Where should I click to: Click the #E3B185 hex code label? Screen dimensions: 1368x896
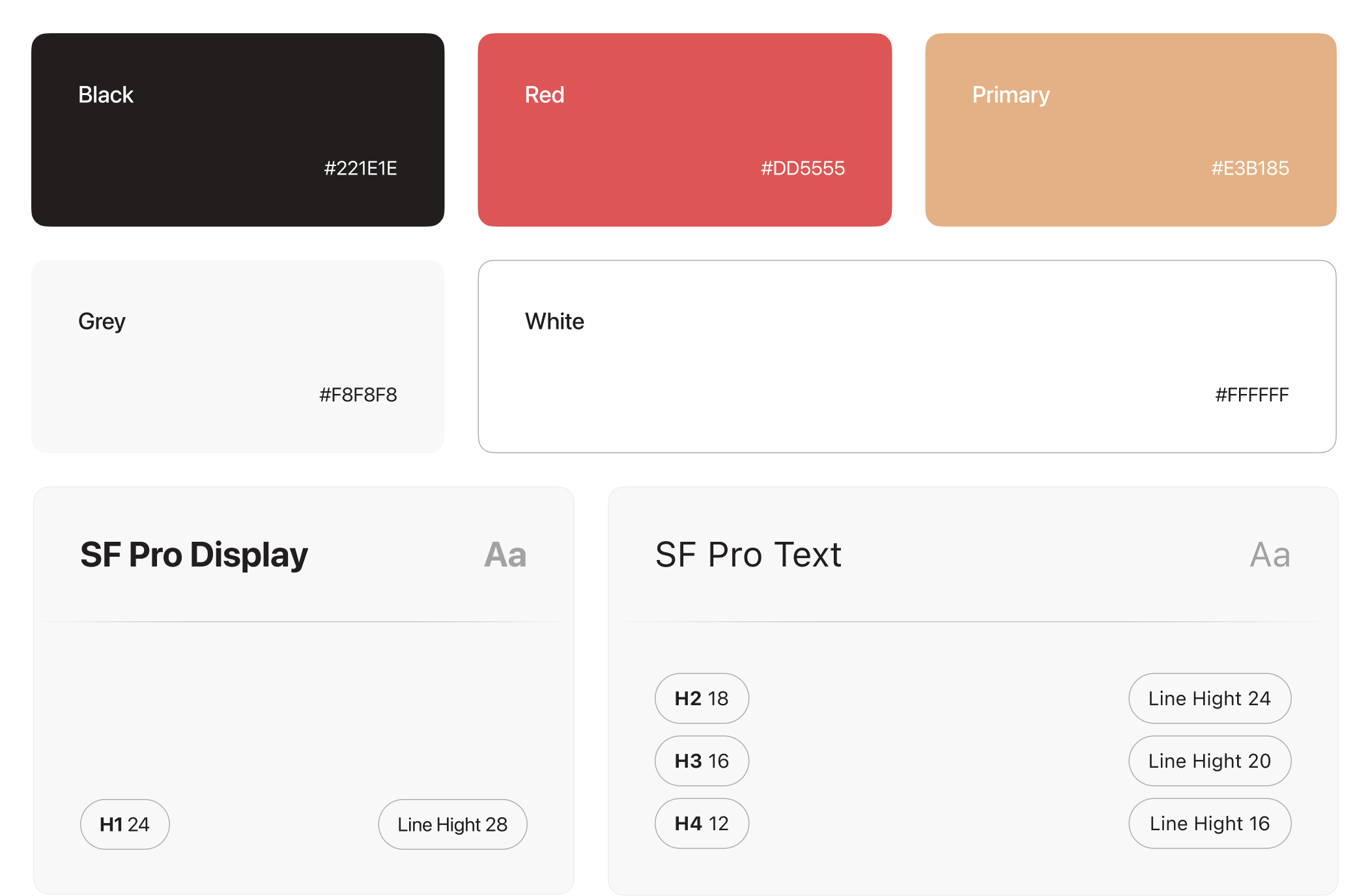1249,168
